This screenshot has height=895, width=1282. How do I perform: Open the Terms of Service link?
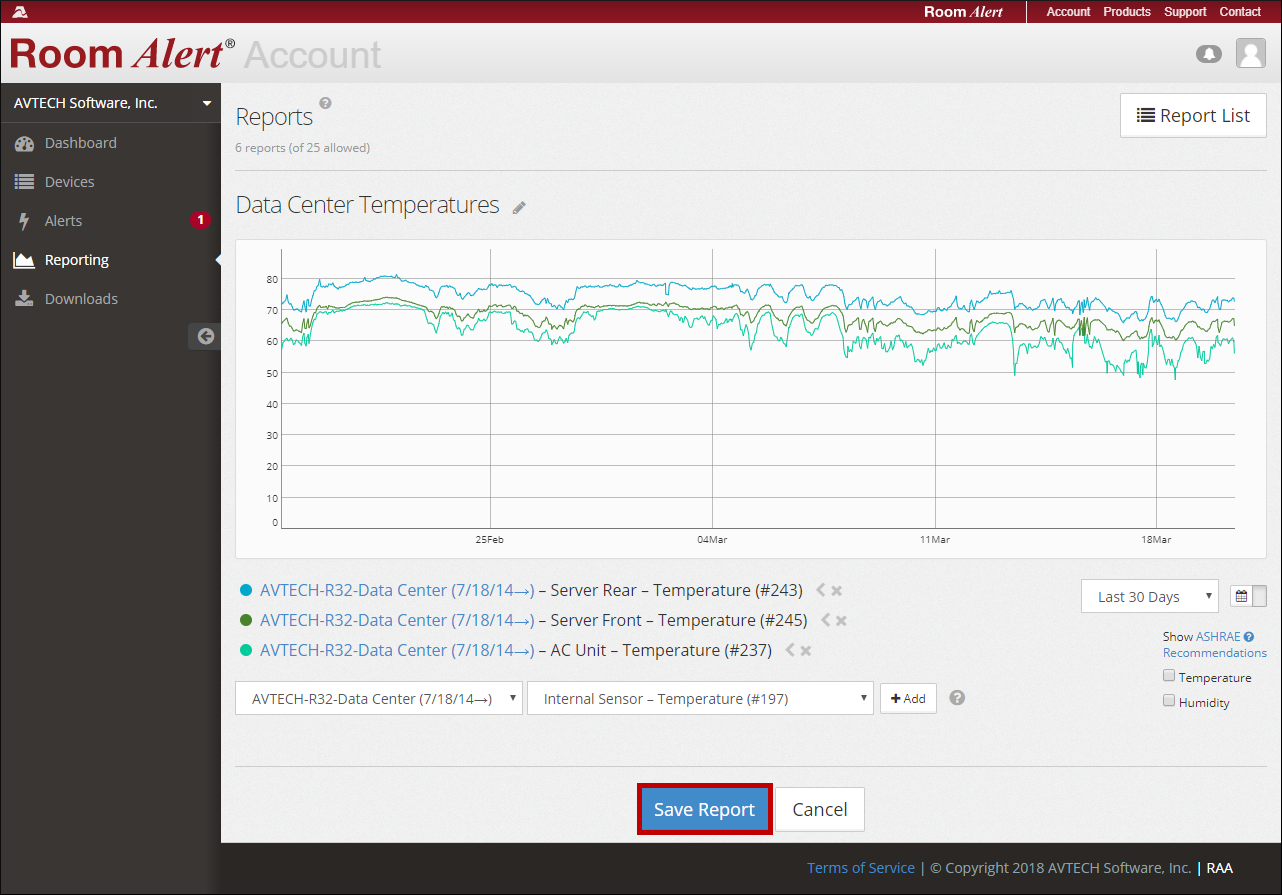[860, 868]
